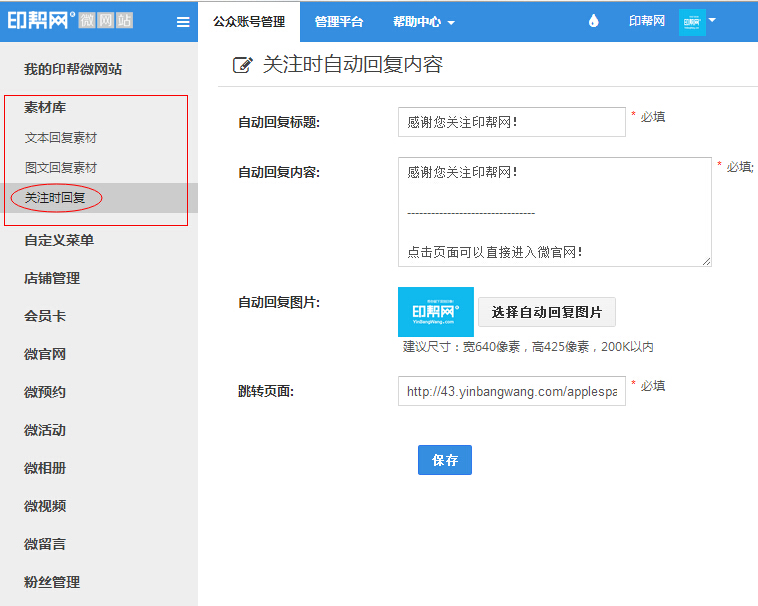Select 关注时回复 sidebar item
This screenshot has height=606, width=758.
tap(56, 198)
